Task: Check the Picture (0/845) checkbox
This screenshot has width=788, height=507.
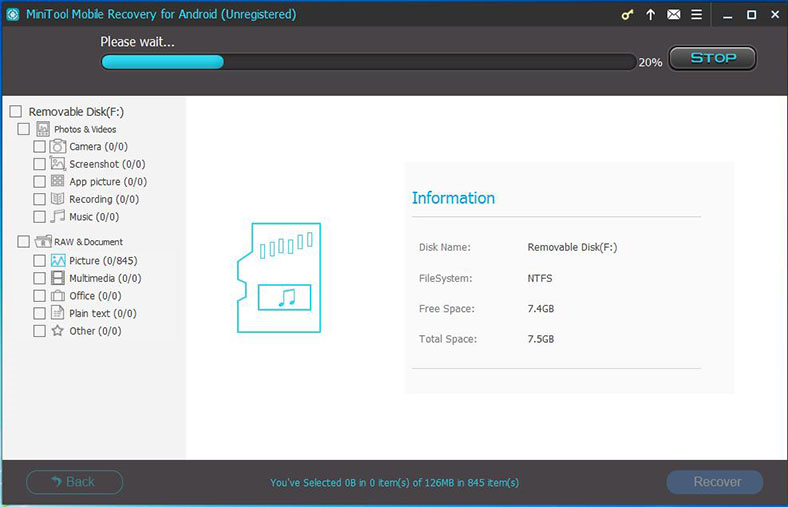Action: [39, 260]
